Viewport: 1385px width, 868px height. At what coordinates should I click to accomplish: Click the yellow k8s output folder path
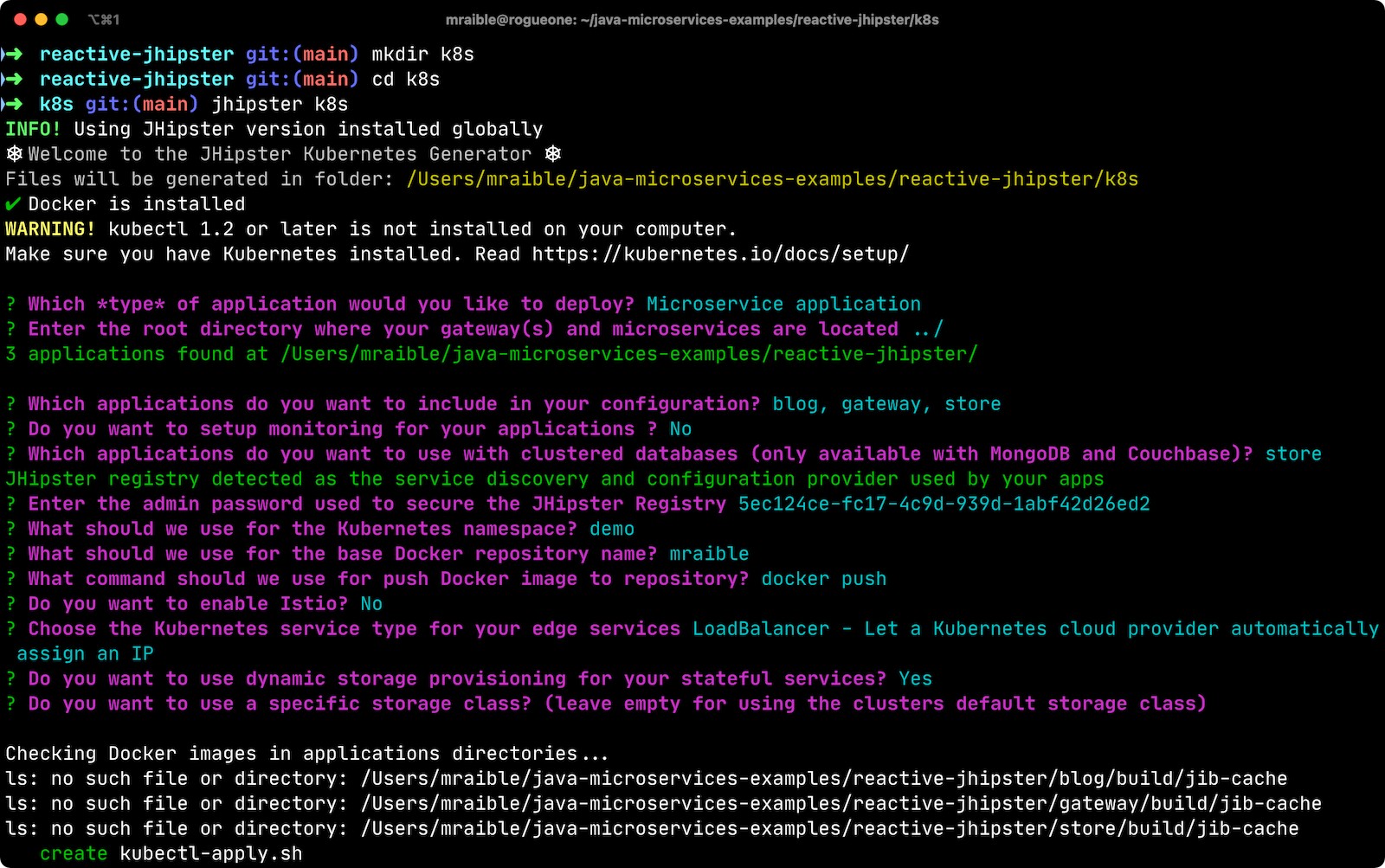772,179
